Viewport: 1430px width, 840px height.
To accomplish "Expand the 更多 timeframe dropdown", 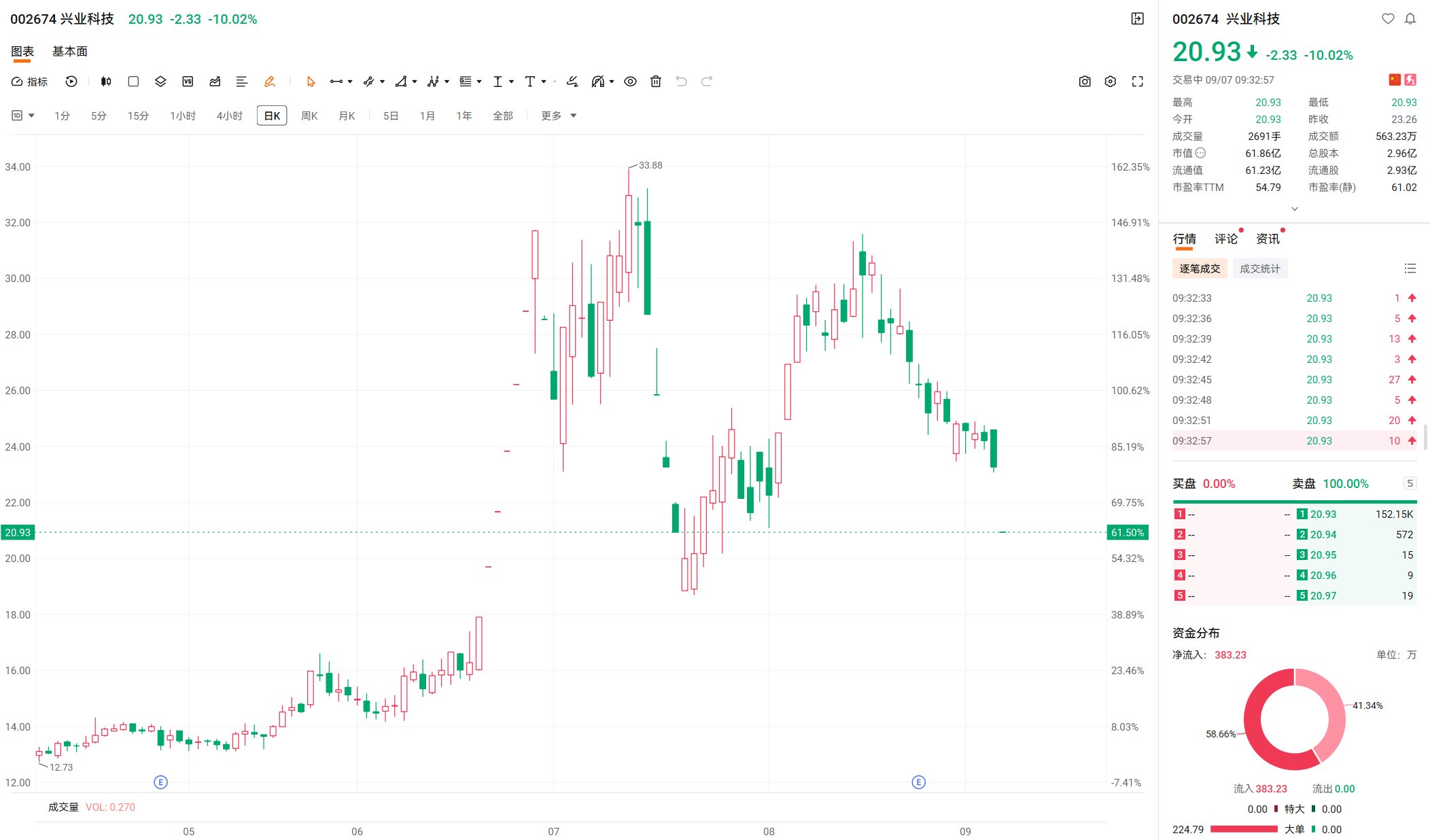I will (x=559, y=116).
